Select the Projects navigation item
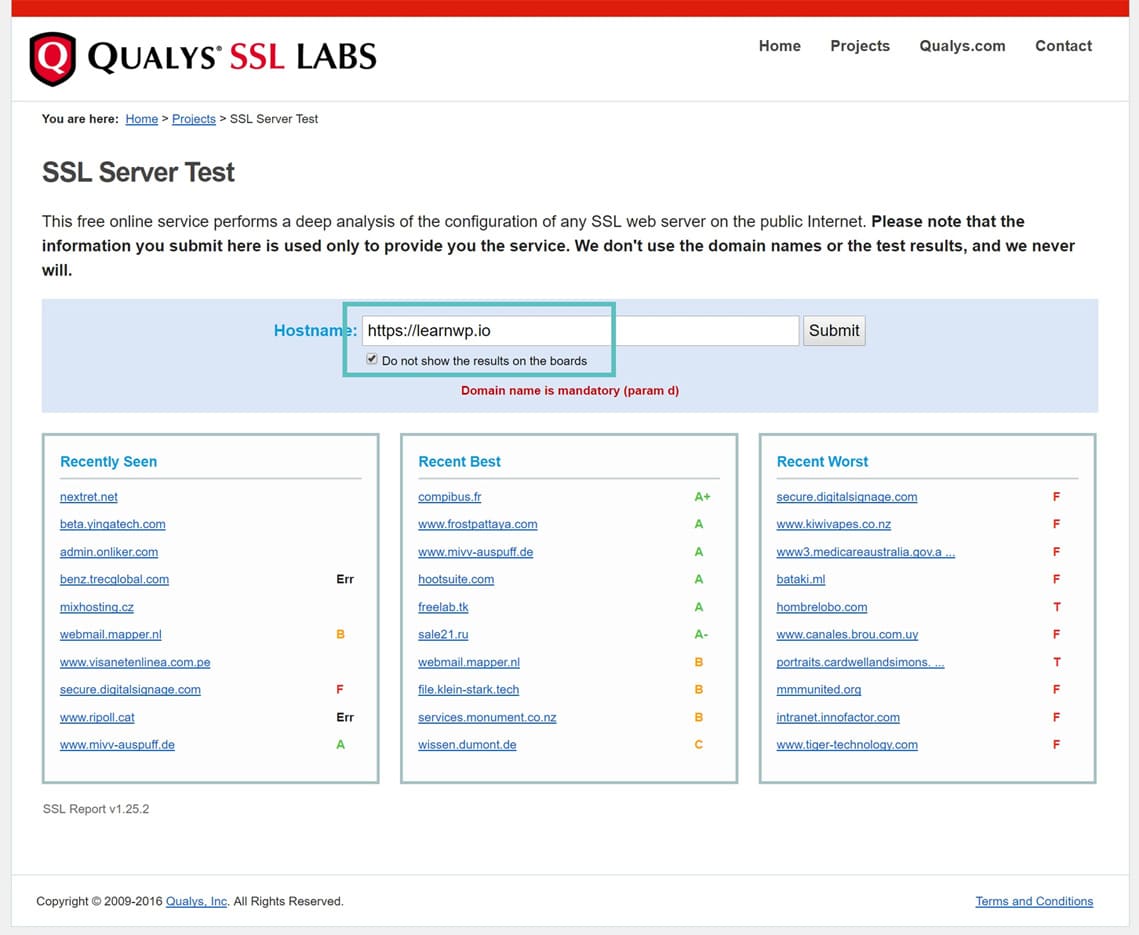1139x935 pixels. (x=859, y=45)
